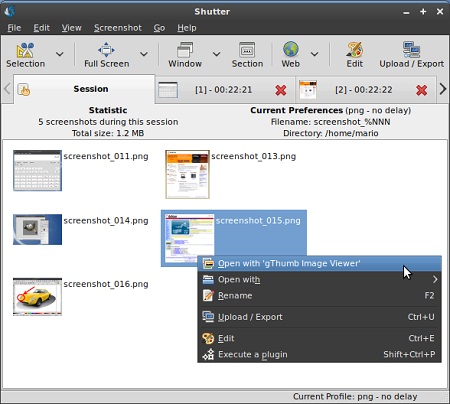Select the screenshot_016.png car thumbnail
Viewport: 450px width, 404px height.
(37, 297)
